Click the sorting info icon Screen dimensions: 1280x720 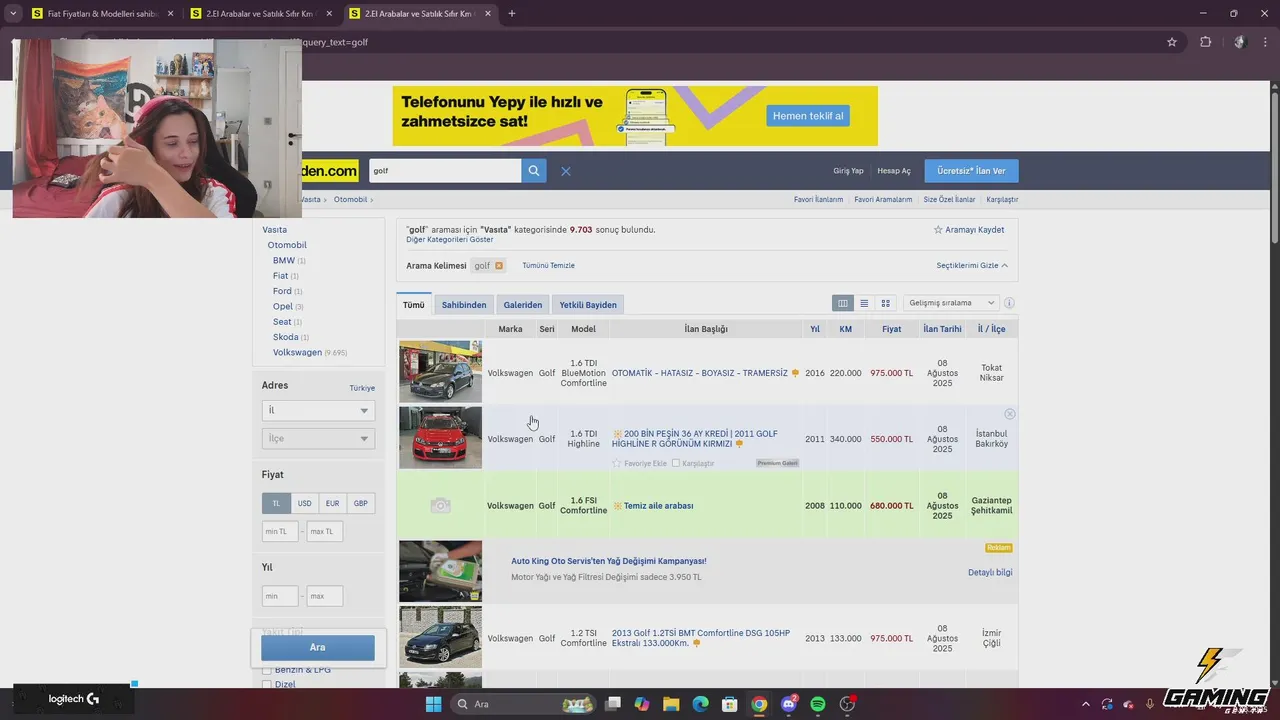(1009, 303)
